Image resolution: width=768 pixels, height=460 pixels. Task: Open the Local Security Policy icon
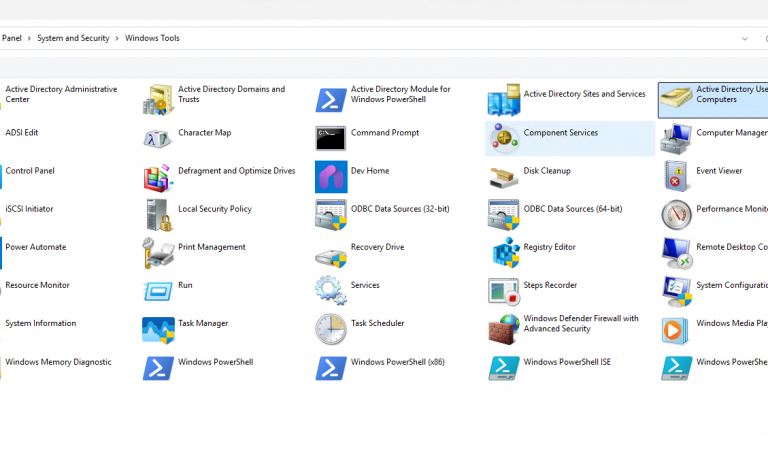159,215
